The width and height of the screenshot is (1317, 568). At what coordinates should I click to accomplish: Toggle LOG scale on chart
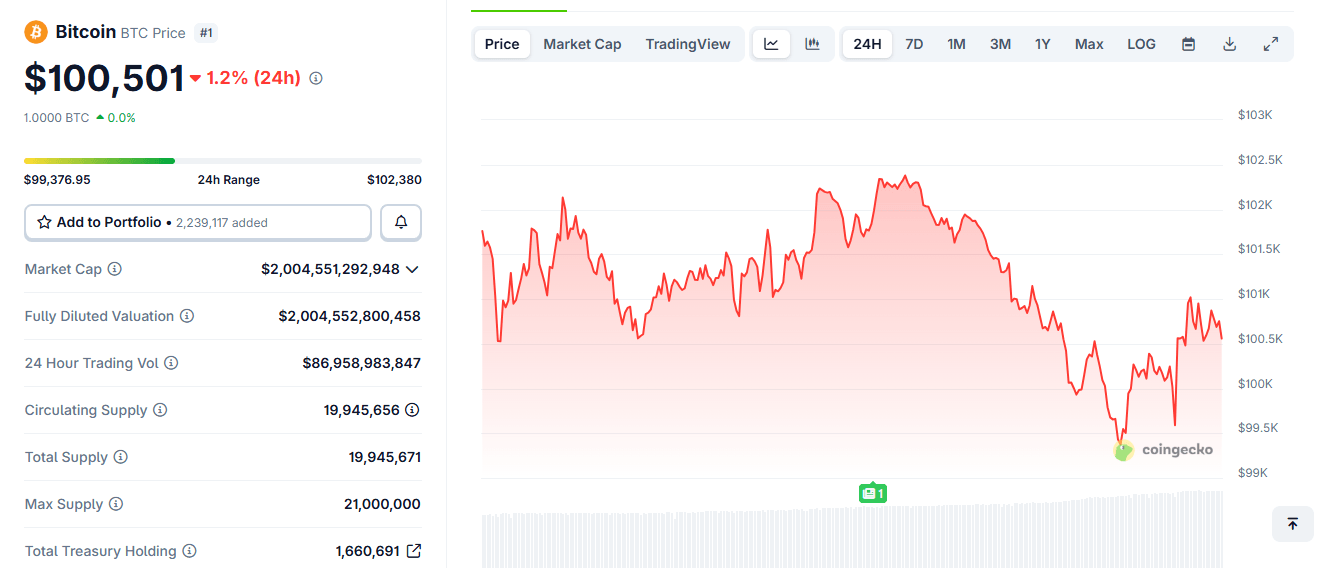(1141, 44)
